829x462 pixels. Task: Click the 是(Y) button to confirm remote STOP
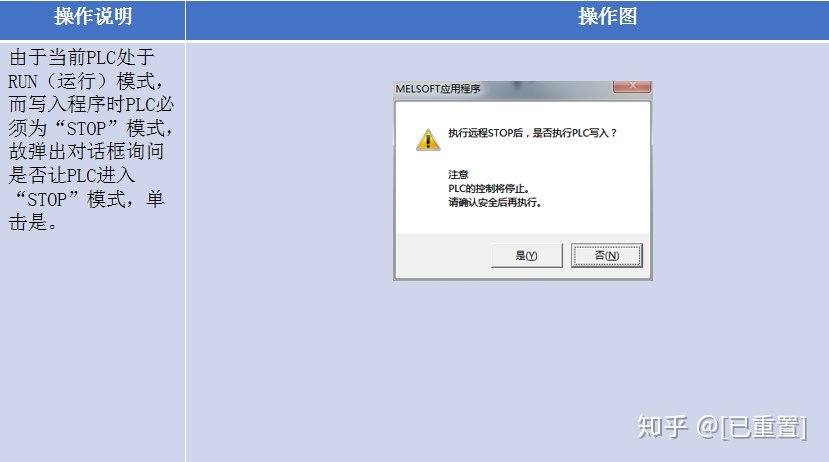coord(527,255)
